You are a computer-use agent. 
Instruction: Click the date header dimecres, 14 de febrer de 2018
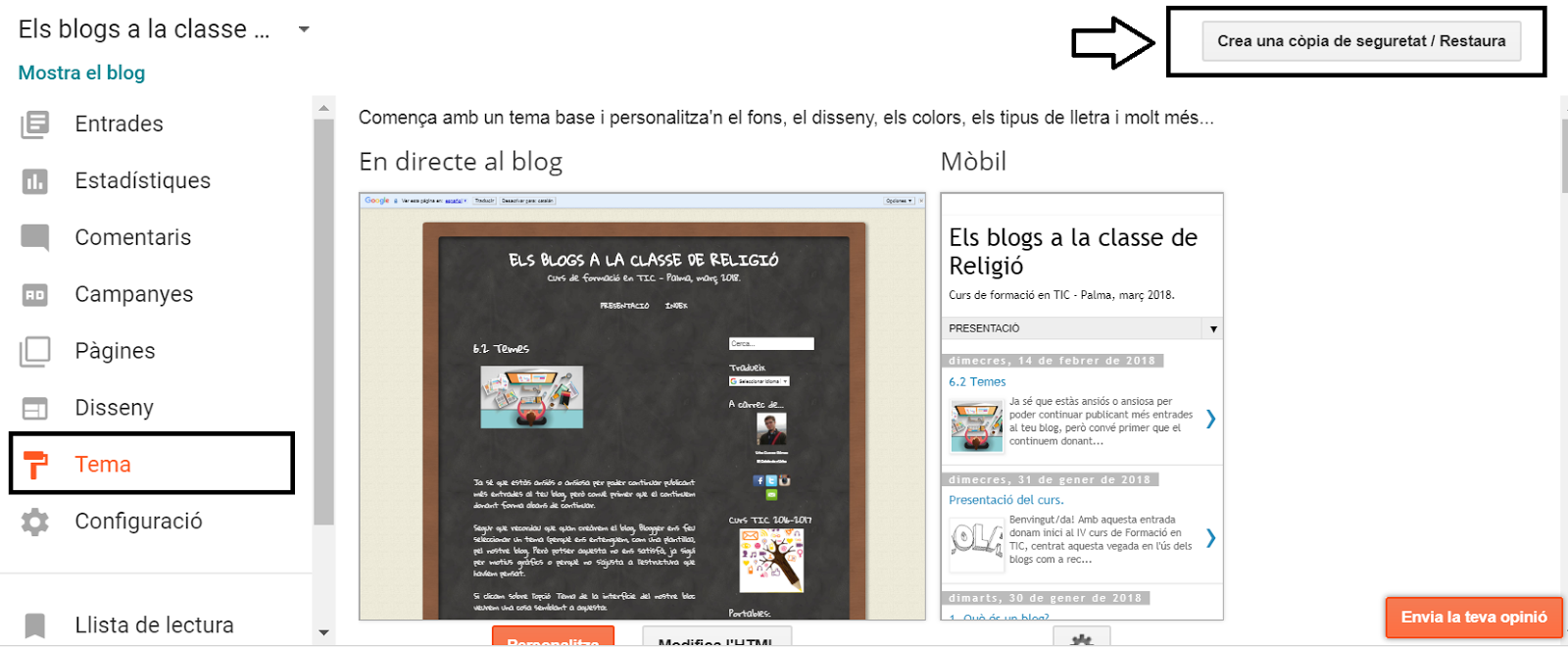point(1053,361)
